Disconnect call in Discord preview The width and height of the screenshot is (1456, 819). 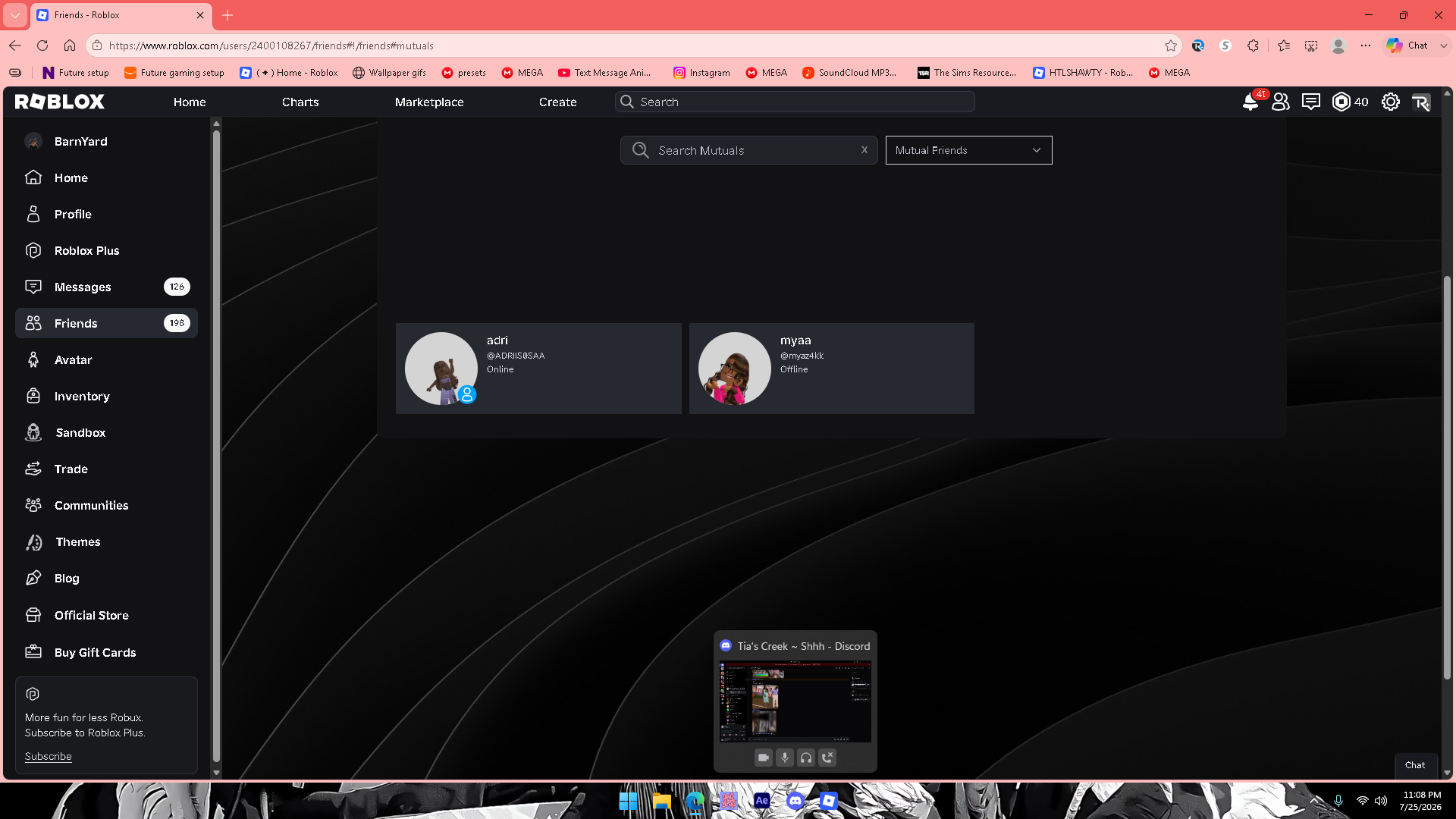(x=827, y=758)
